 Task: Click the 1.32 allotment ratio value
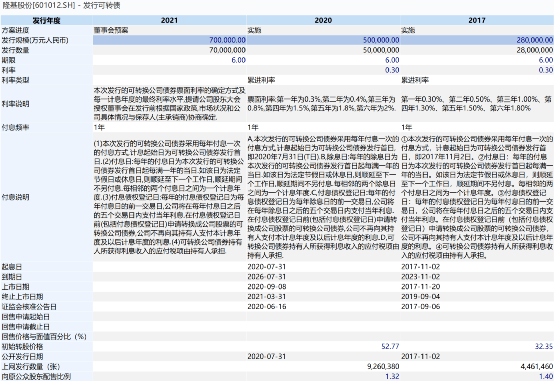(392, 376)
